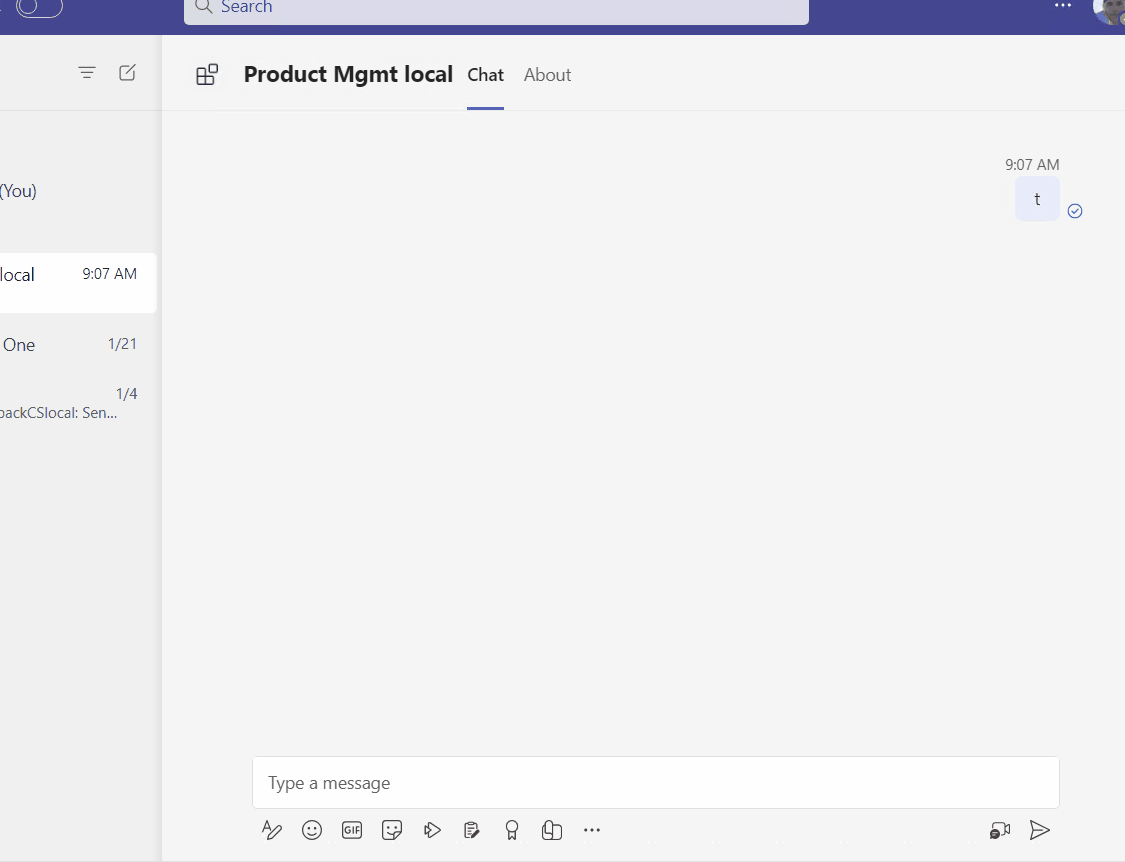Select the chat dated 9:07 AM
This screenshot has width=1125, height=862.
pyautogui.click(x=77, y=283)
